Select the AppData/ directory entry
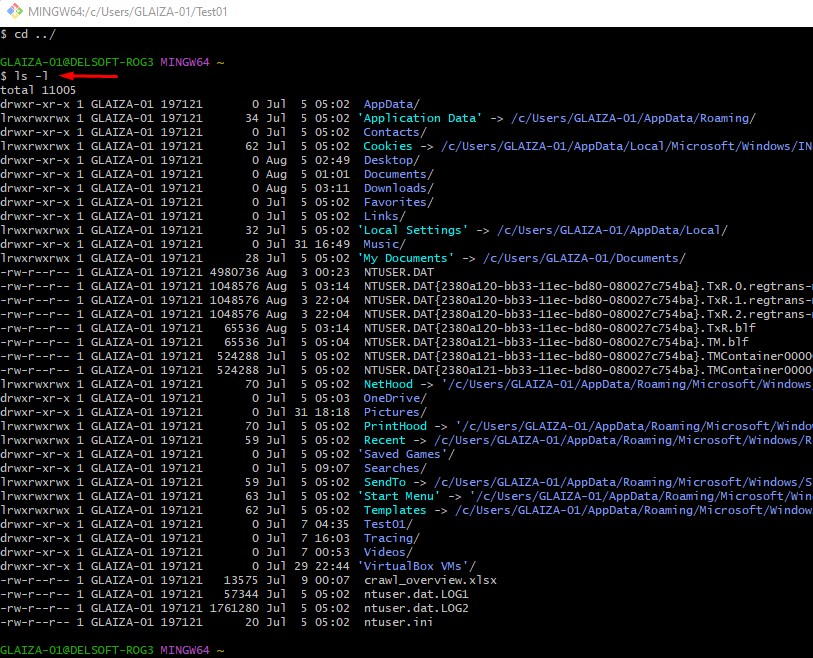This screenshot has height=658, width=813. point(391,104)
